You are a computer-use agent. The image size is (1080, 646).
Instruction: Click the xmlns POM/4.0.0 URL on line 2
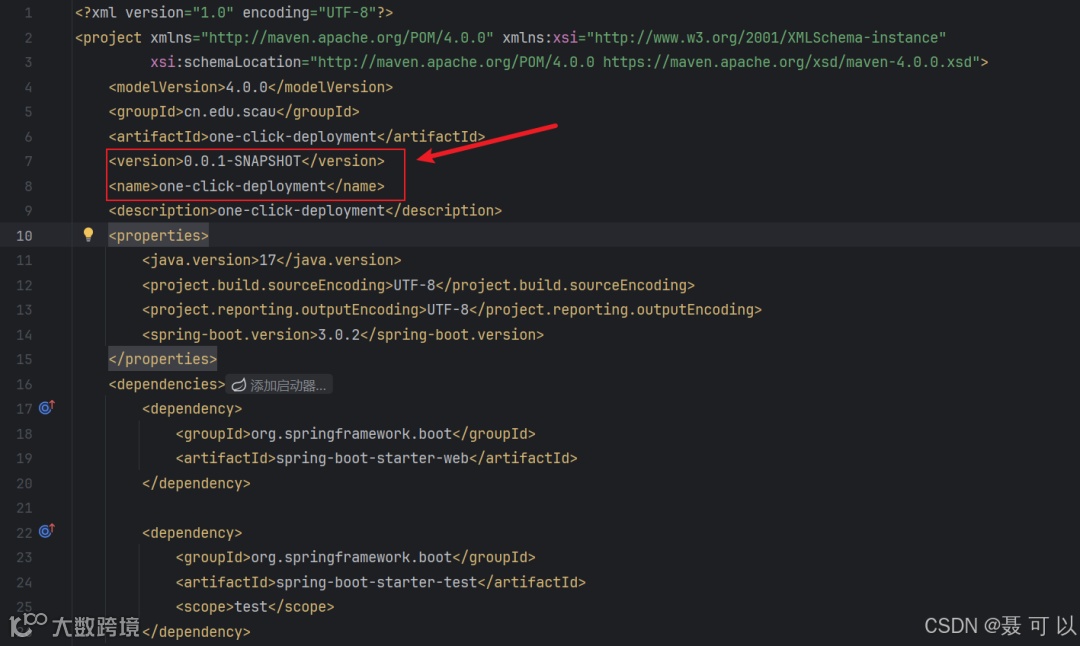point(347,37)
